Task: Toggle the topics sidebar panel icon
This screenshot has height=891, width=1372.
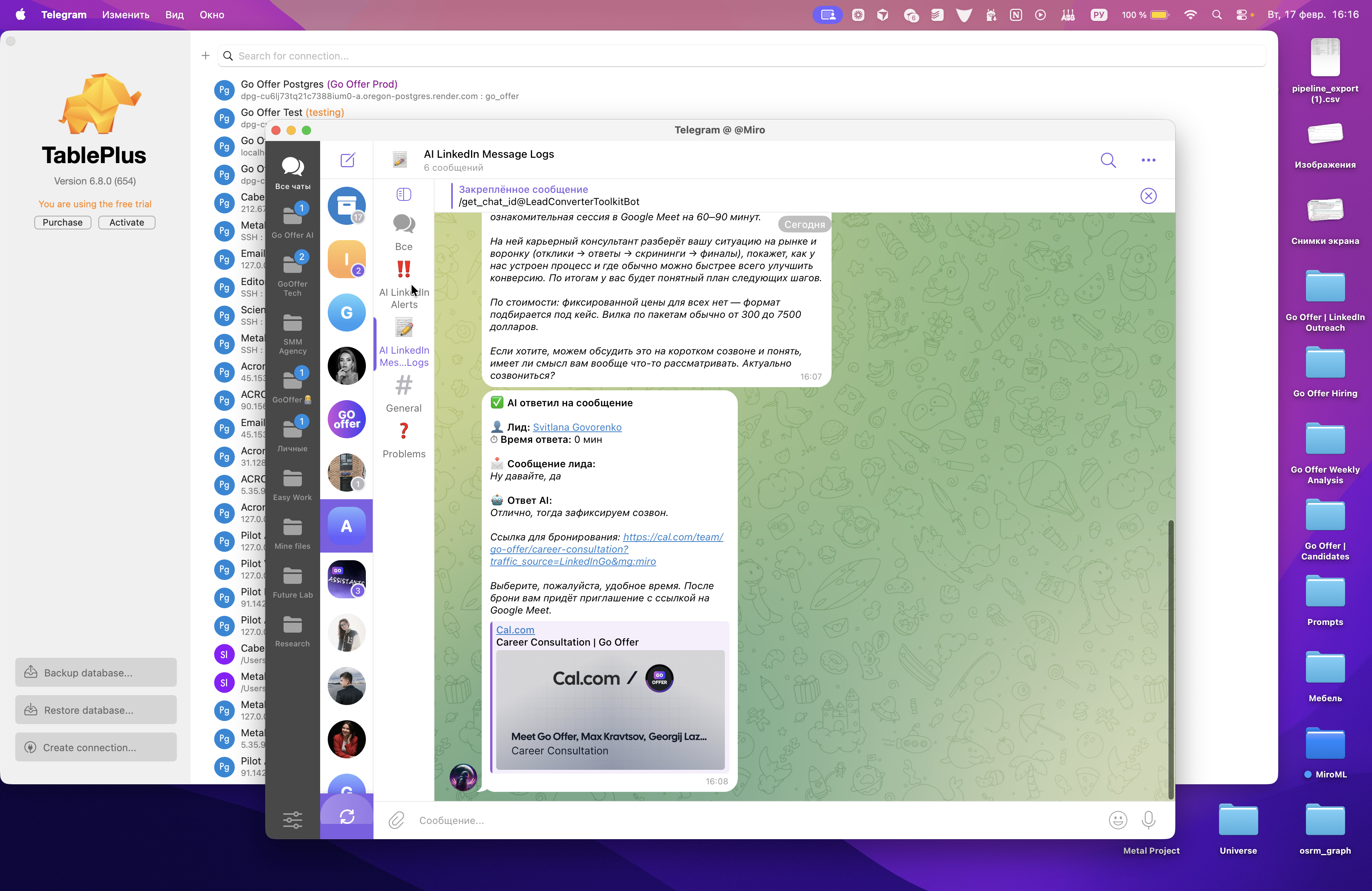Action: 404,195
